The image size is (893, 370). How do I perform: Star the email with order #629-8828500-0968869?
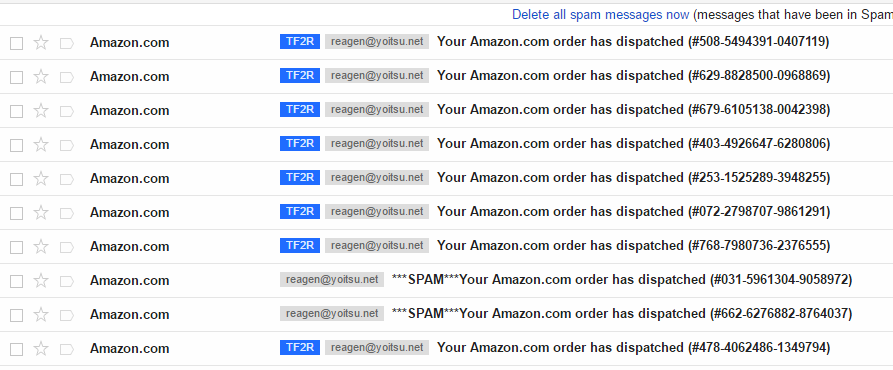click(41, 77)
